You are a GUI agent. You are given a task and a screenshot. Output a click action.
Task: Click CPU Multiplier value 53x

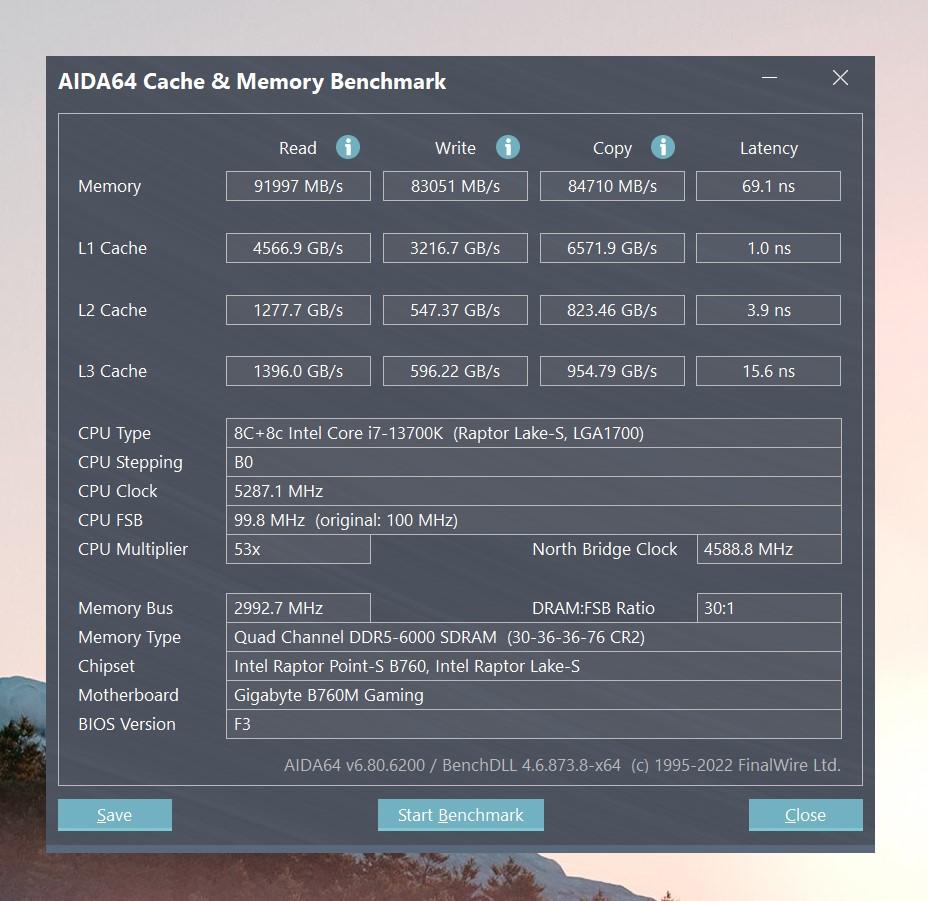pos(298,549)
